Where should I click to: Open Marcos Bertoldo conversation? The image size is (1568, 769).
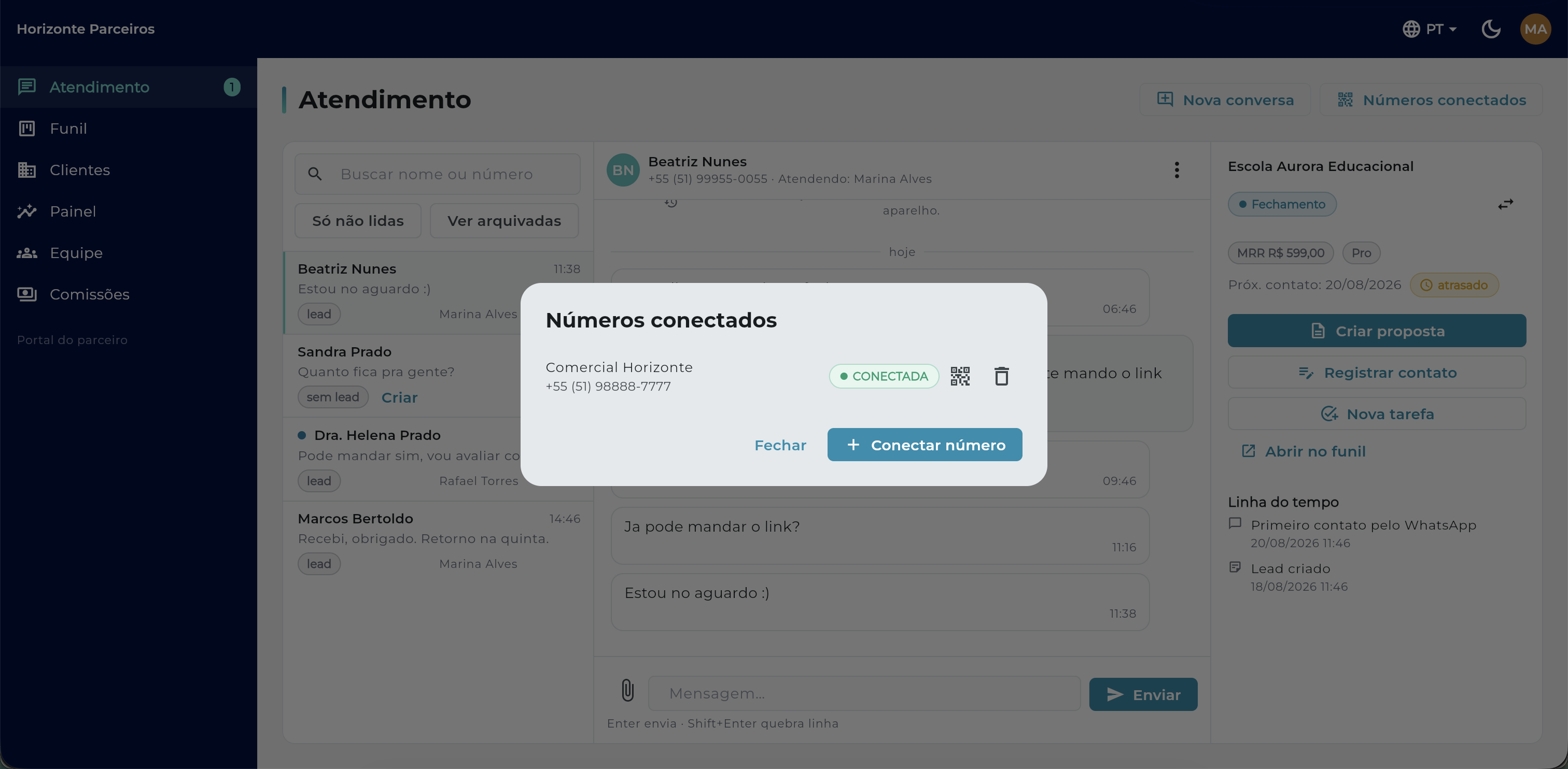438,542
